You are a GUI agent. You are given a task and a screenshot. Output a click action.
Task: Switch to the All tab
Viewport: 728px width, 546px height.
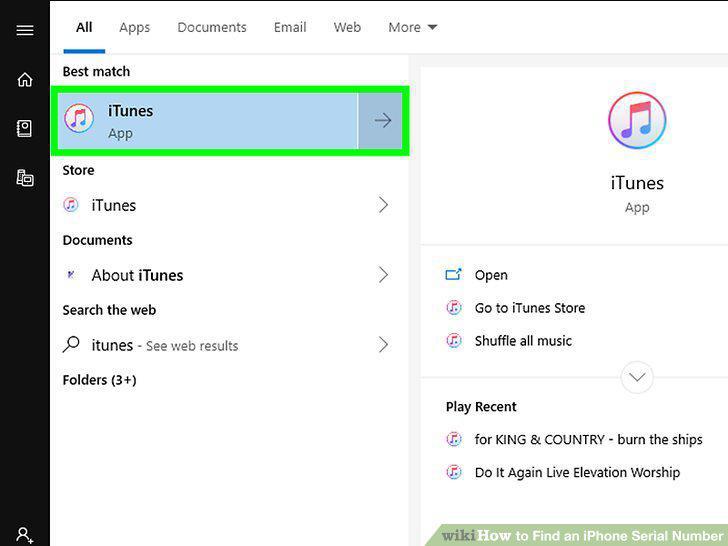click(x=84, y=27)
